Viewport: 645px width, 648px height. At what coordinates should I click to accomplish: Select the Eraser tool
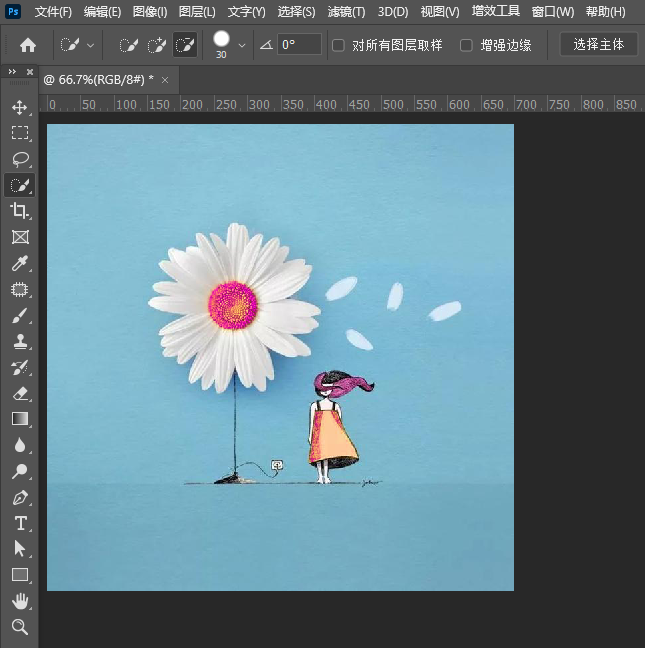click(19, 394)
